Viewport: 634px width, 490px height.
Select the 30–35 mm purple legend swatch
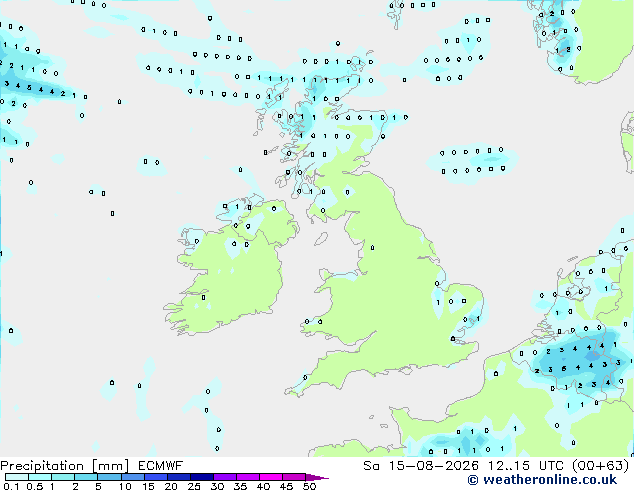click(x=225, y=477)
